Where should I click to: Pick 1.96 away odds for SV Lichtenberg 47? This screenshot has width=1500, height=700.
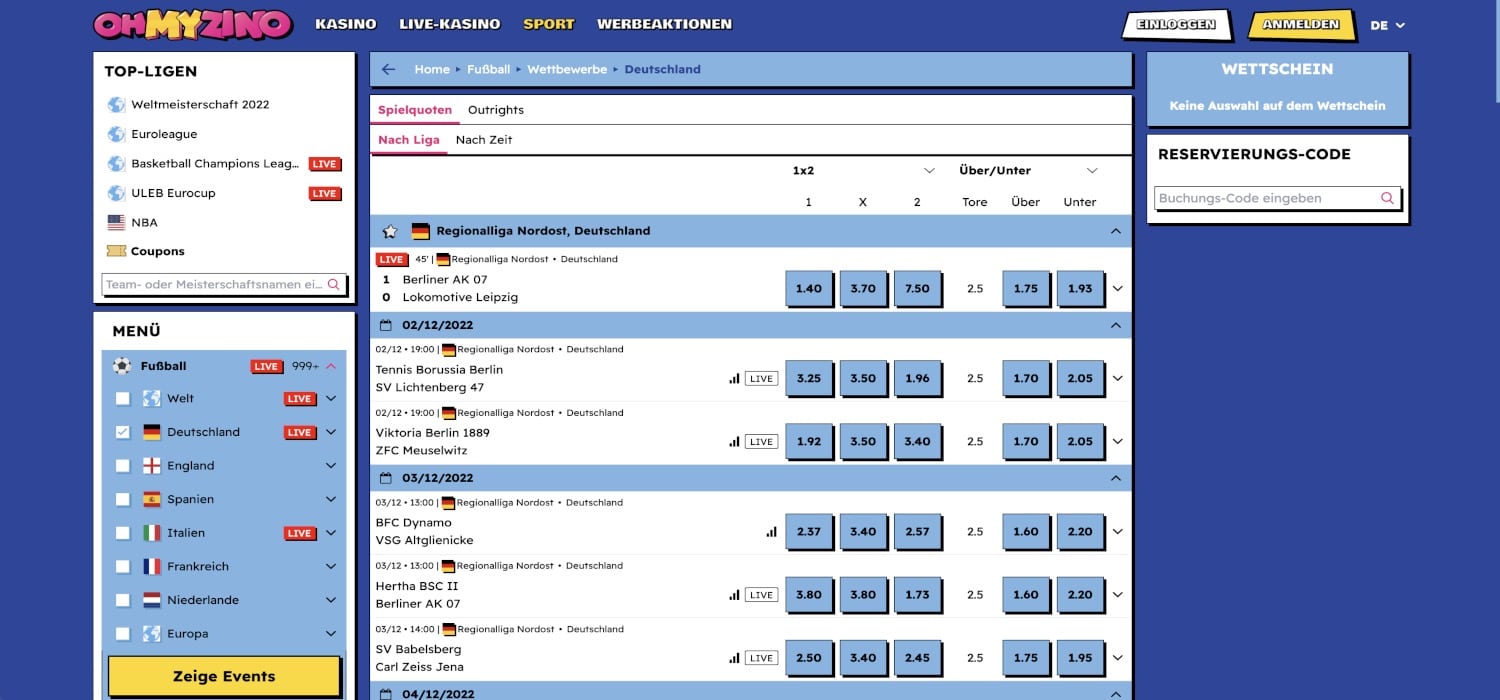point(917,378)
